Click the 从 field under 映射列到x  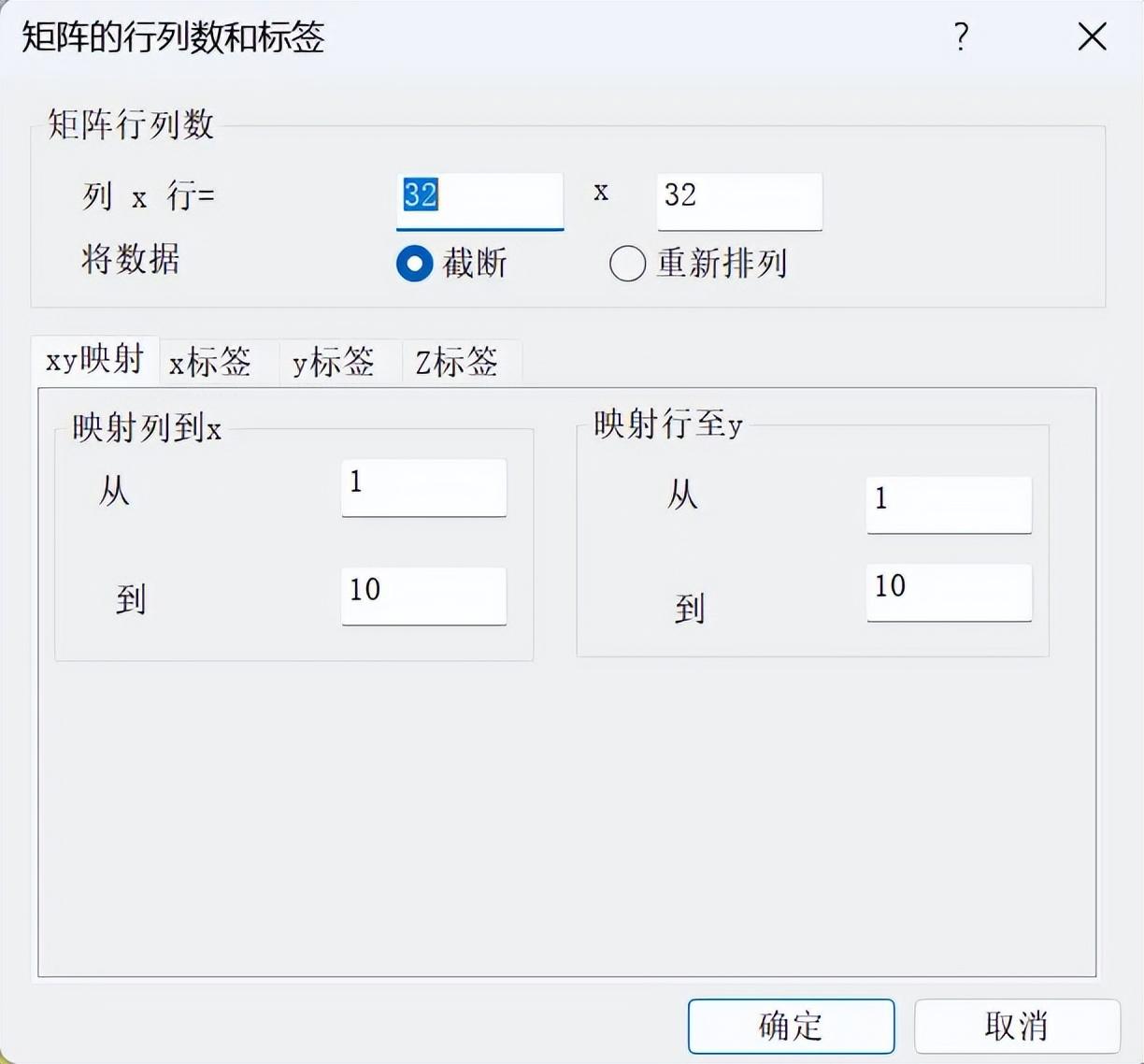(422, 487)
